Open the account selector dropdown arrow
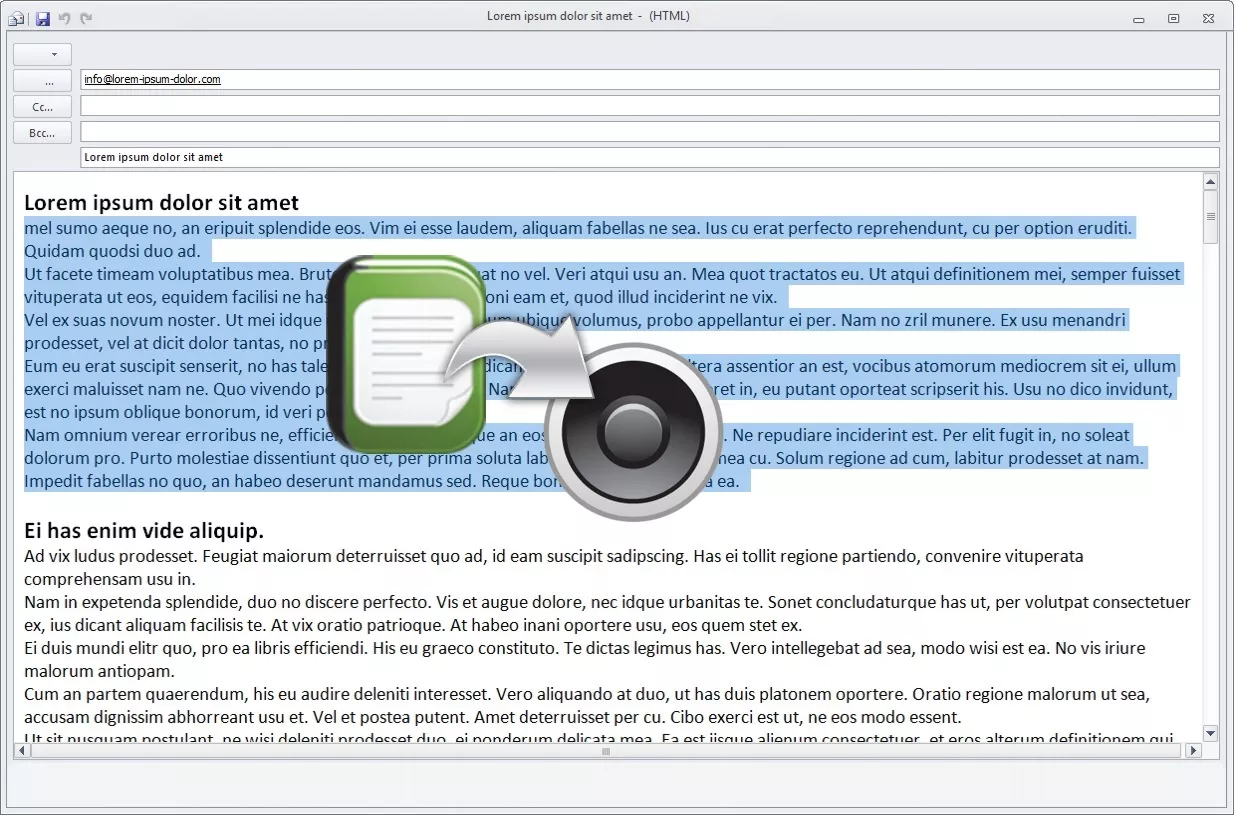This screenshot has height=815, width=1236. pyautogui.click(x=42, y=53)
